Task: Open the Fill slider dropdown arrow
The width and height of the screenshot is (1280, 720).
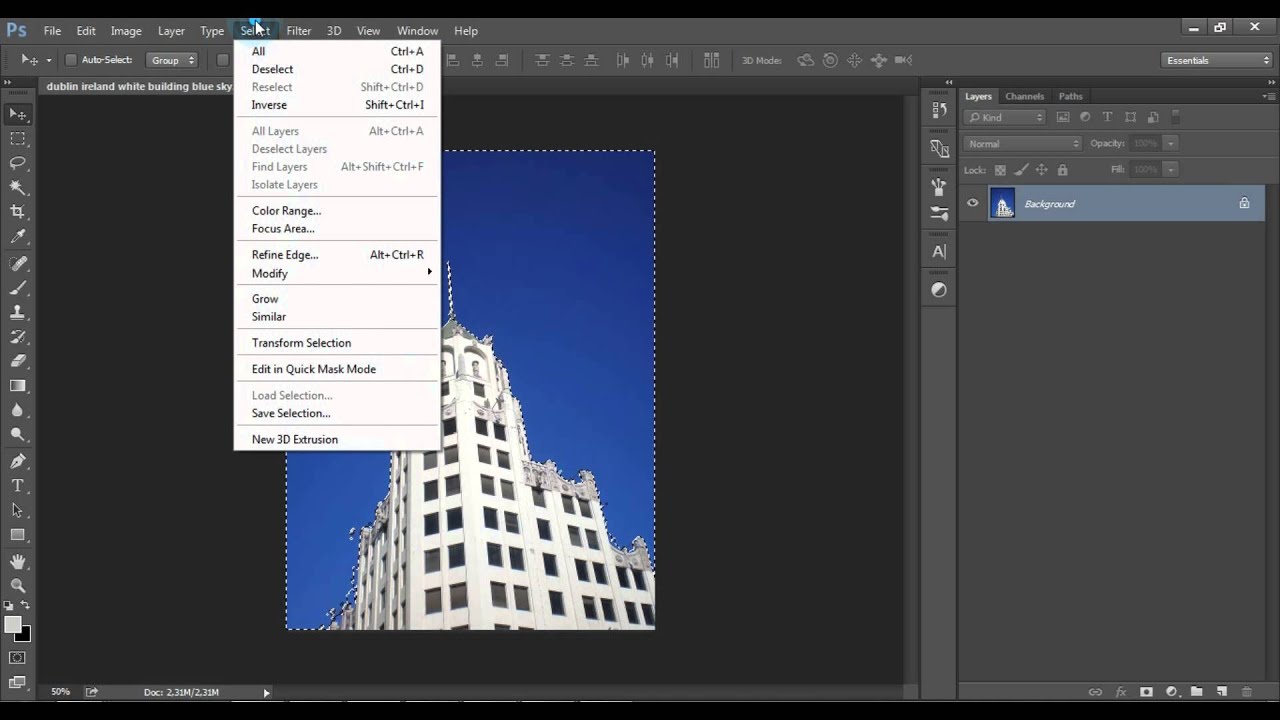Action: pos(1170,170)
